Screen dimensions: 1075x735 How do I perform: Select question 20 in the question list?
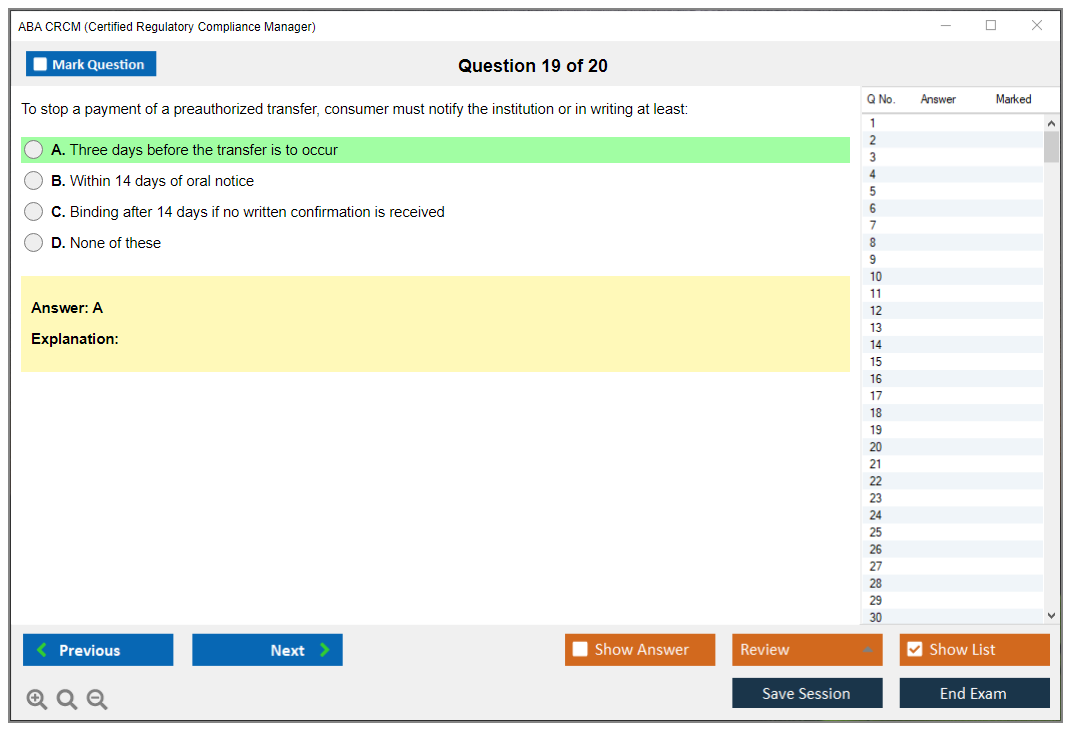(876, 447)
